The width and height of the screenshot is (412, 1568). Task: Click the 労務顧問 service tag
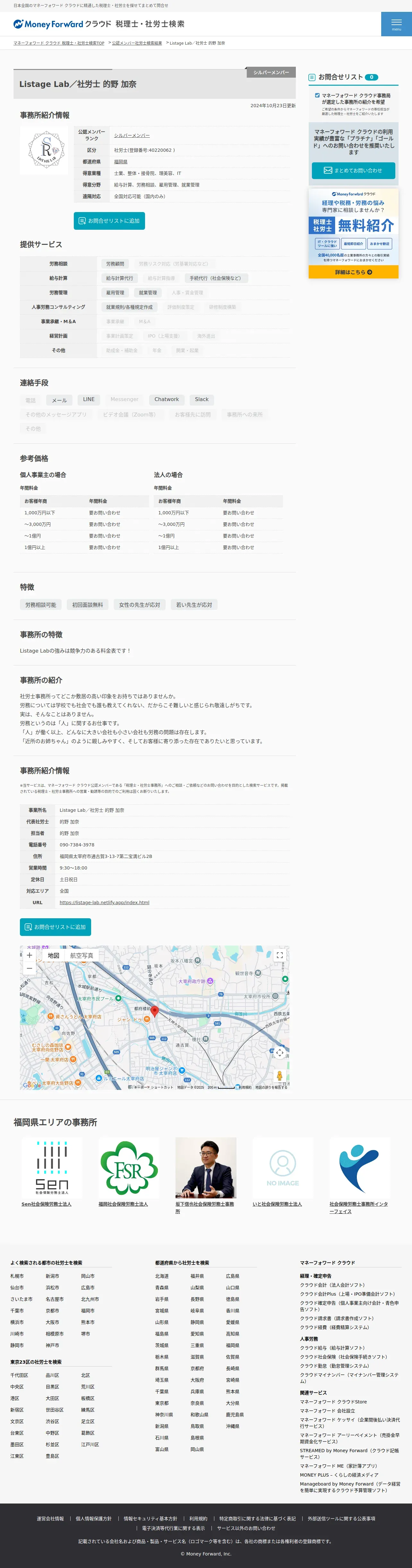click(x=115, y=263)
